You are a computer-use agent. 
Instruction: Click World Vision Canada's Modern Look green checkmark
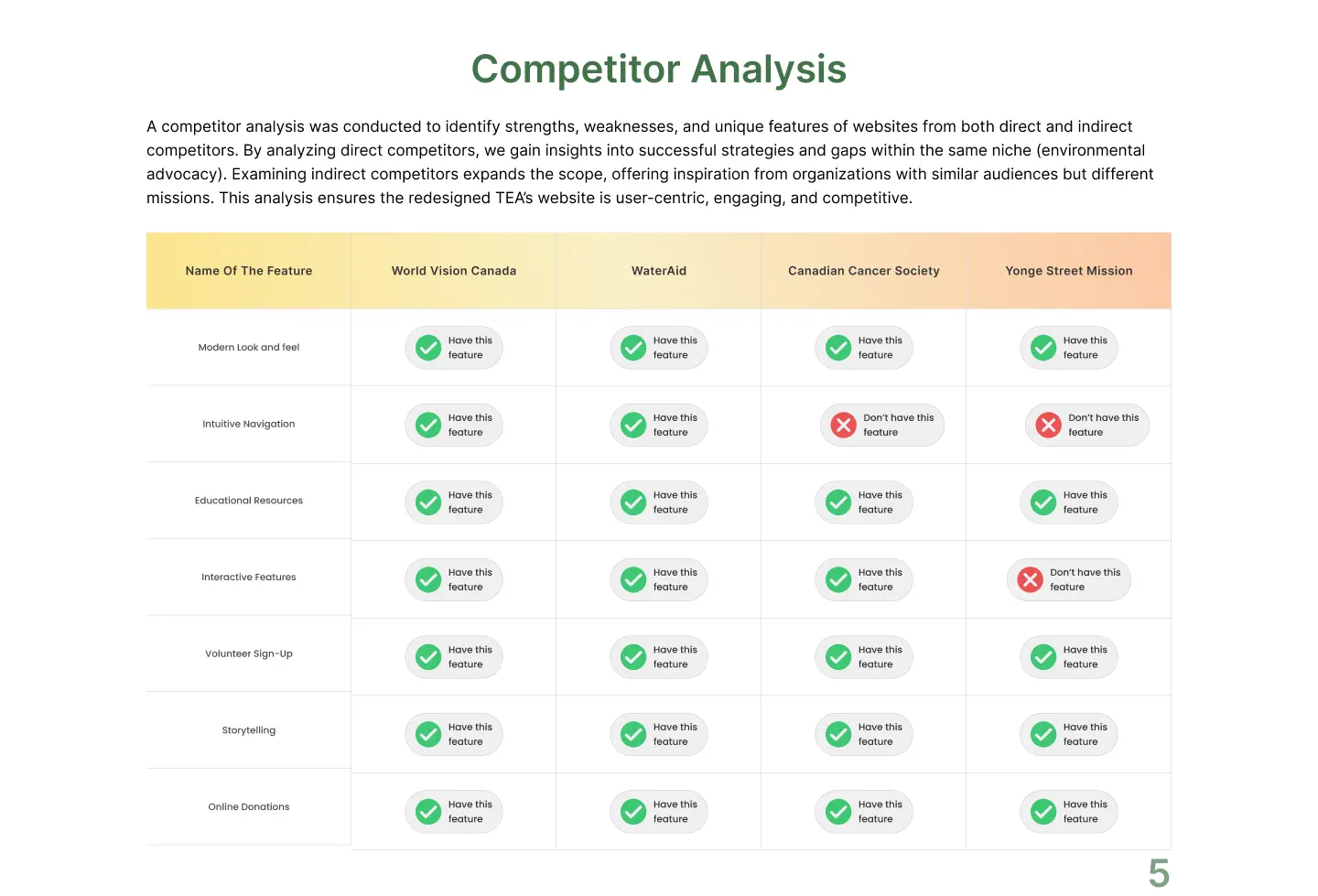click(428, 348)
